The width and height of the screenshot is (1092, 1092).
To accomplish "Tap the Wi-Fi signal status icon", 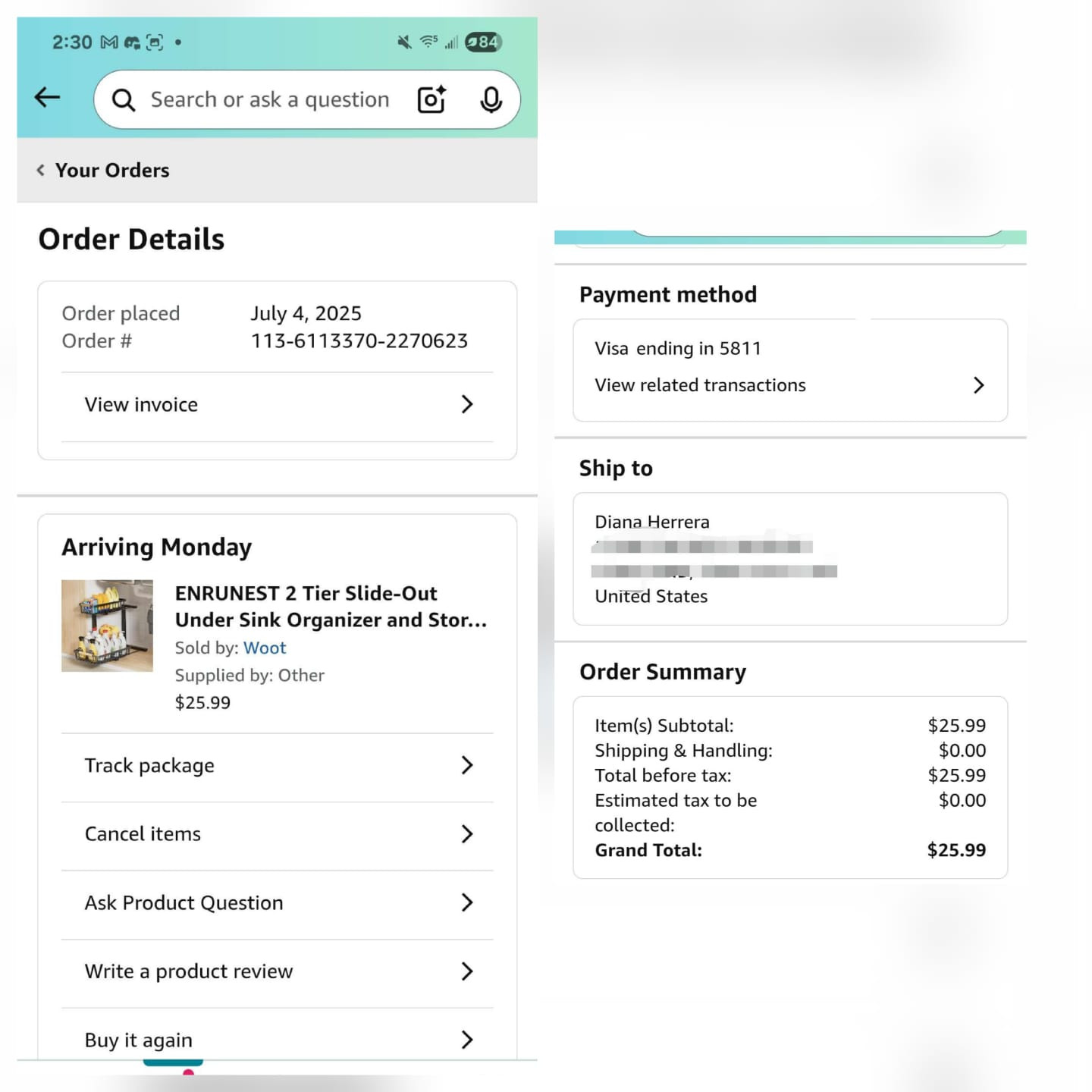I will tap(429, 42).
